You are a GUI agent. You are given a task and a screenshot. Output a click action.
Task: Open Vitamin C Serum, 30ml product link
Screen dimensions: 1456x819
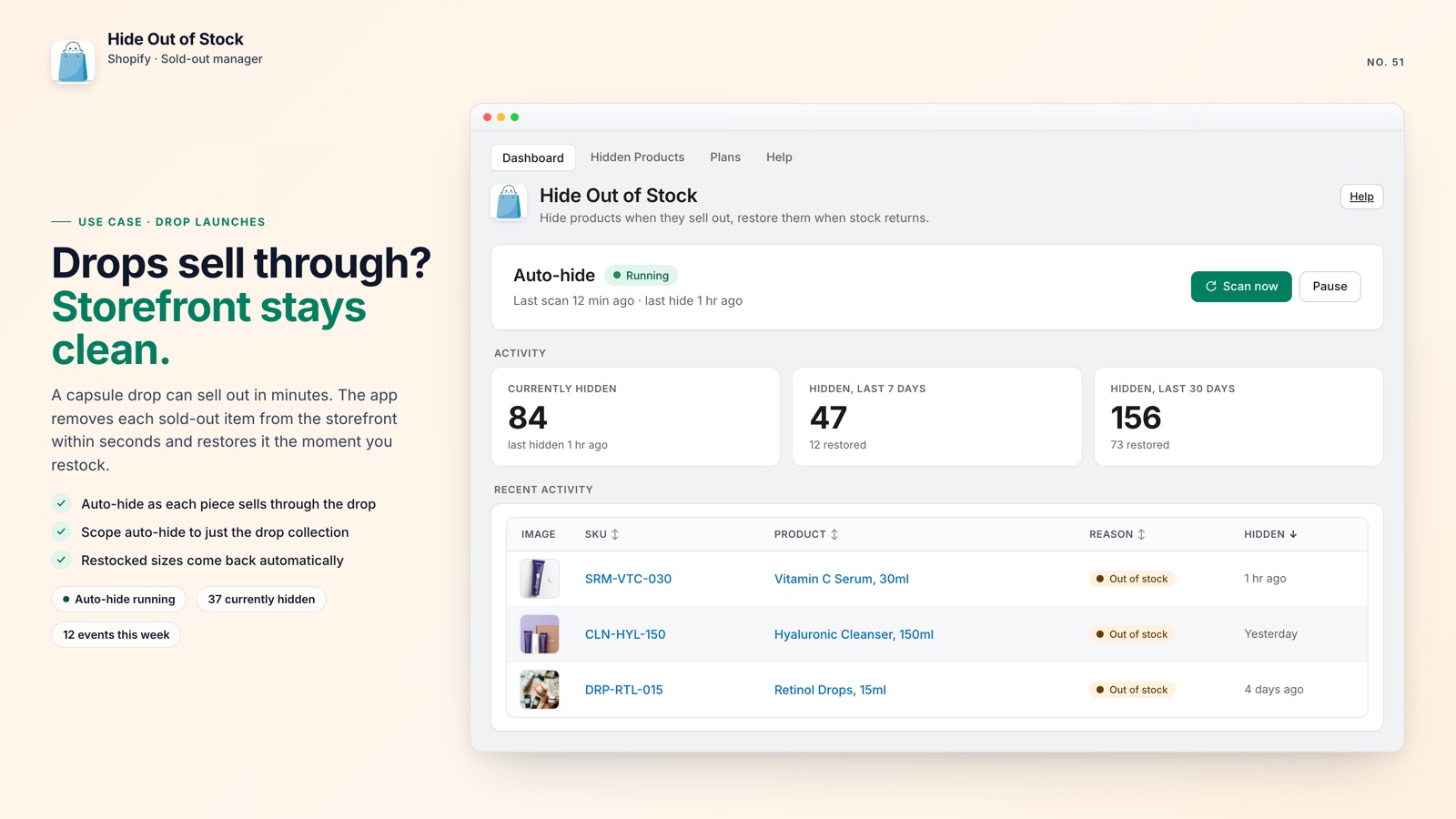click(x=842, y=579)
